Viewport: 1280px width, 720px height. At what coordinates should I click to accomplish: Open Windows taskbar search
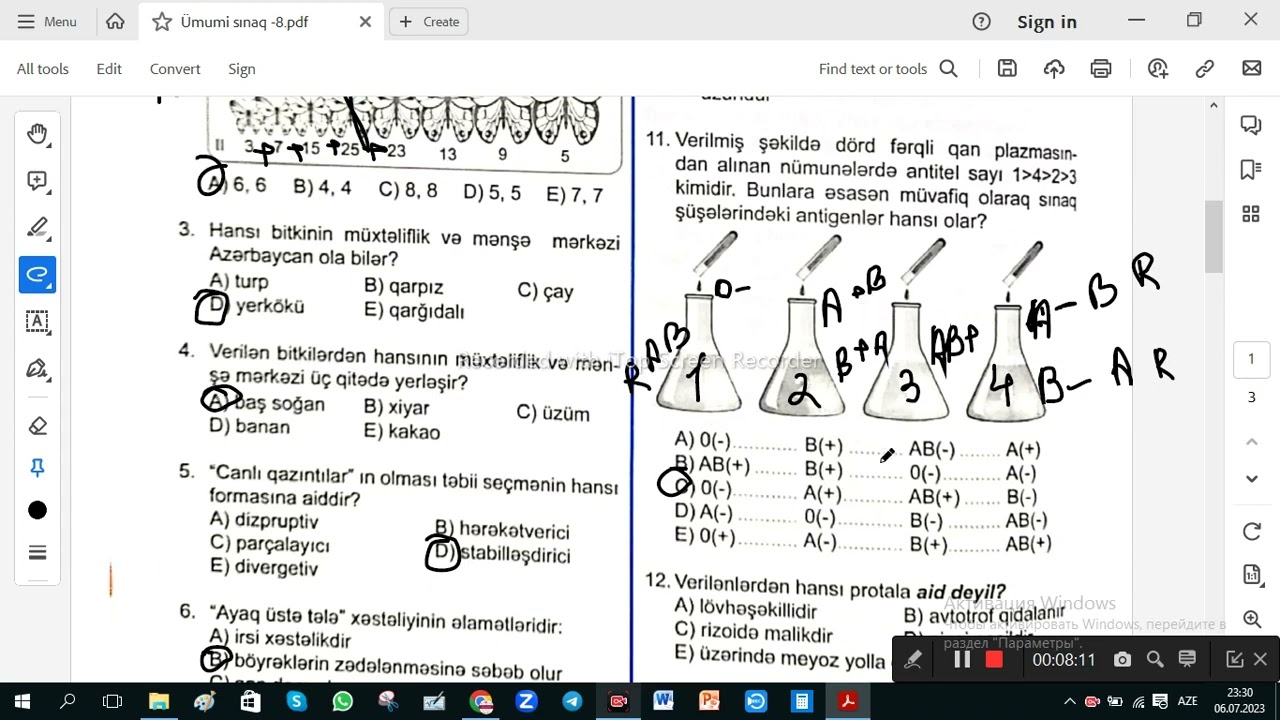(x=68, y=701)
